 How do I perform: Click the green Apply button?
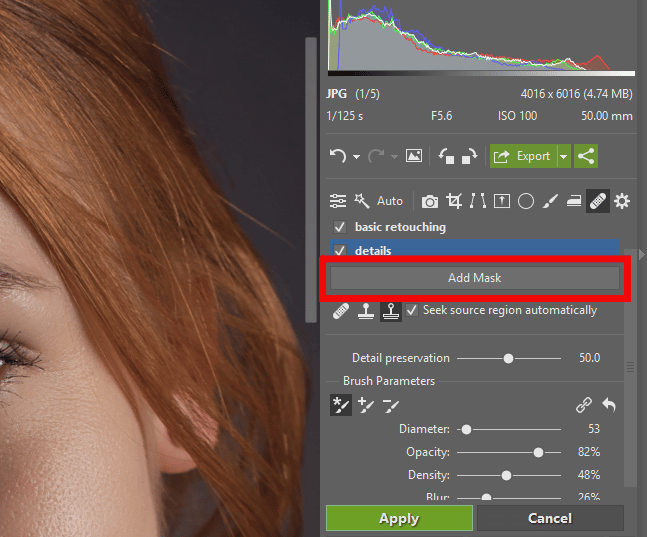pos(399,518)
